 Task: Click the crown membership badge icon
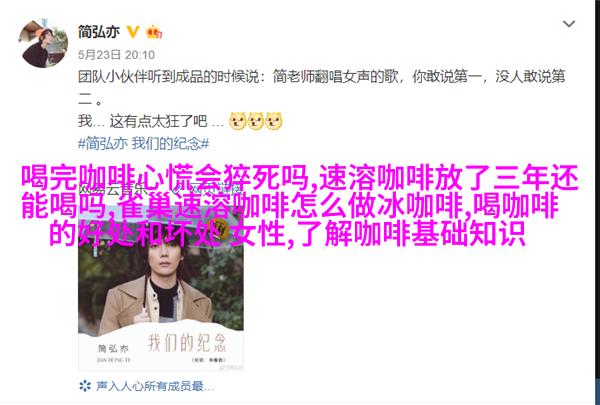point(154,31)
